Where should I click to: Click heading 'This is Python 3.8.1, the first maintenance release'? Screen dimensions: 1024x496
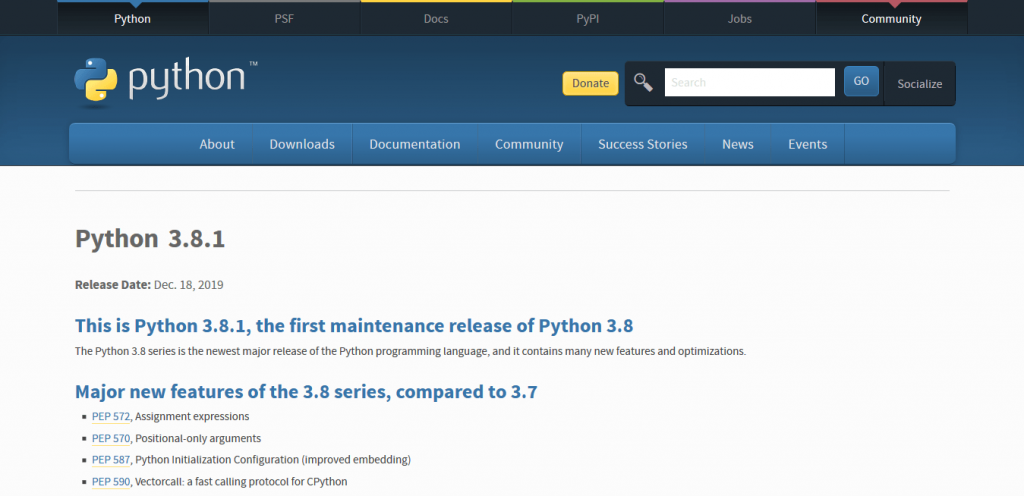(x=354, y=325)
